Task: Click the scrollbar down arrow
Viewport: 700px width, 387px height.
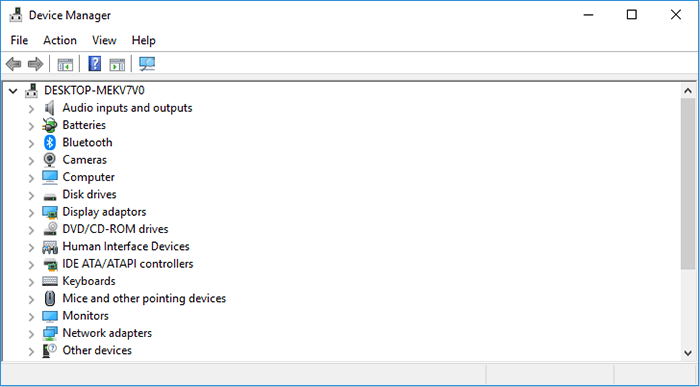Action: [x=688, y=353]
